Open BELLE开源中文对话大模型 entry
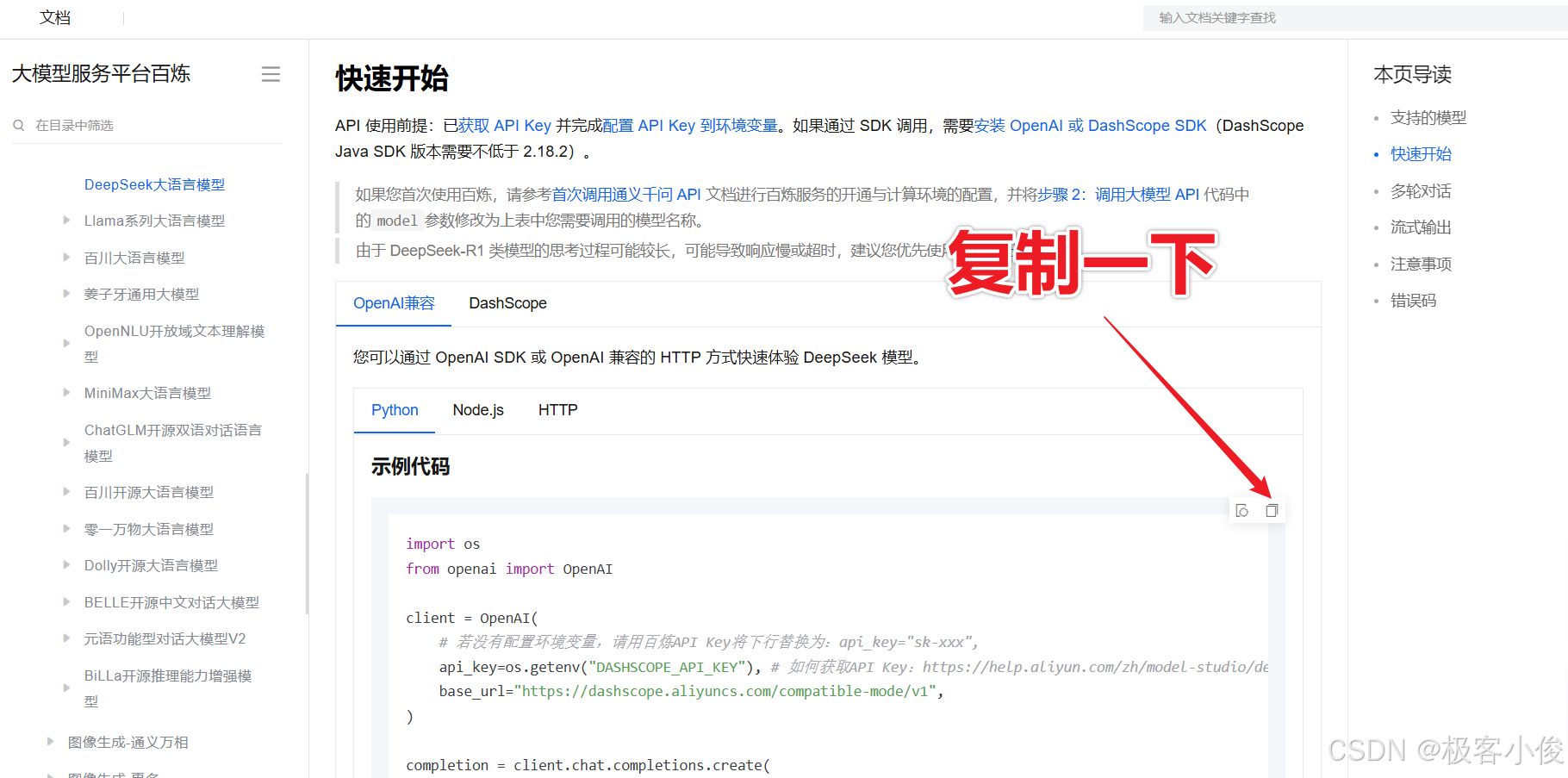1568x778 pixels. tap(171, 602)
